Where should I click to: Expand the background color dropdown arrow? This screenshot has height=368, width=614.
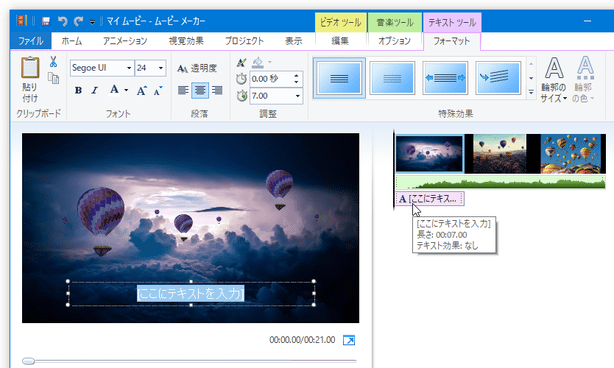(270, 62)
